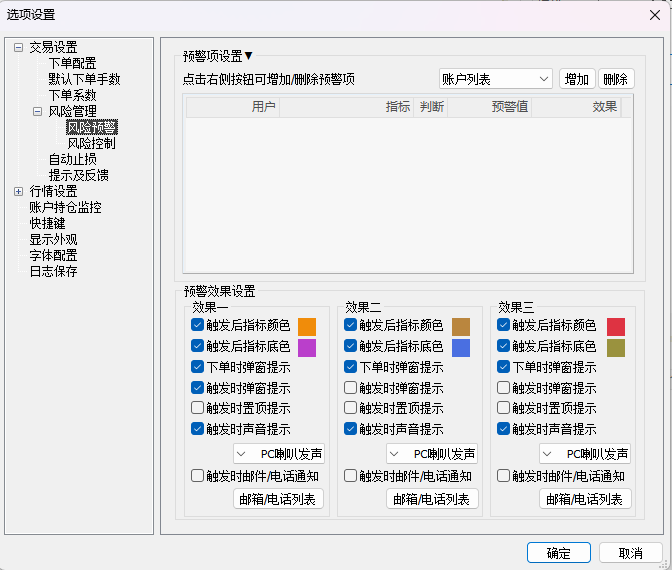
Task: Close the 选项设置 dialog
Action: (654, 15)
